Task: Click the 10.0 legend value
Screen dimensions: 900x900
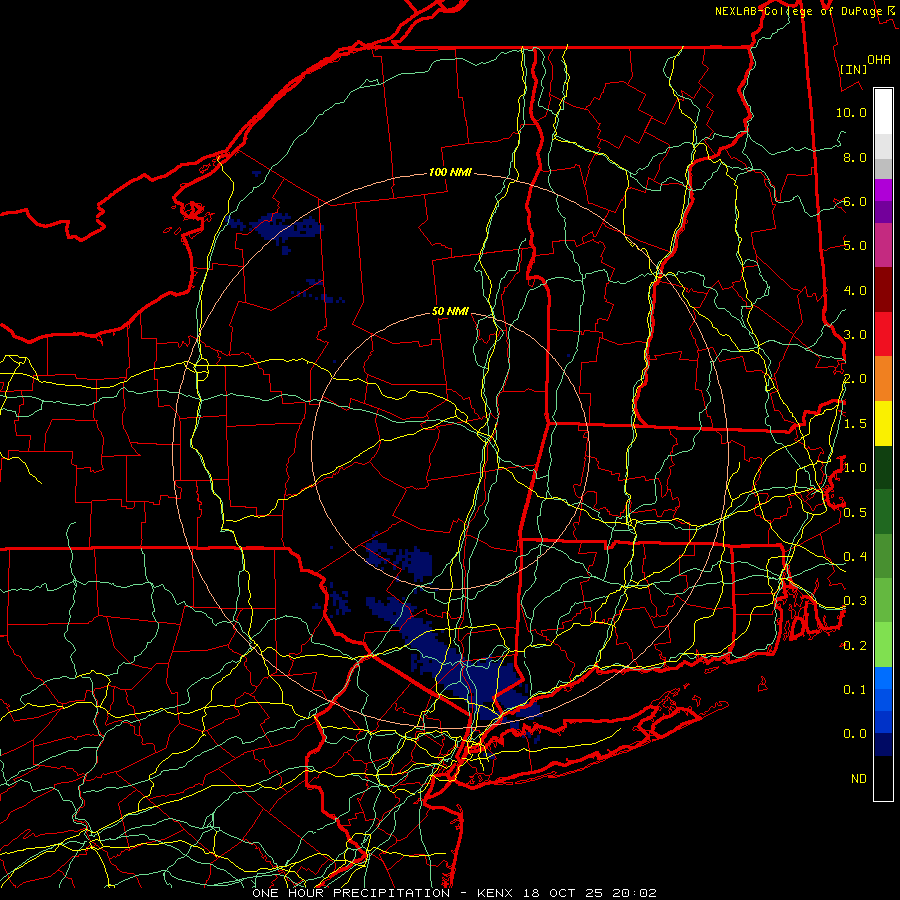Action: (x=851, y=112)
